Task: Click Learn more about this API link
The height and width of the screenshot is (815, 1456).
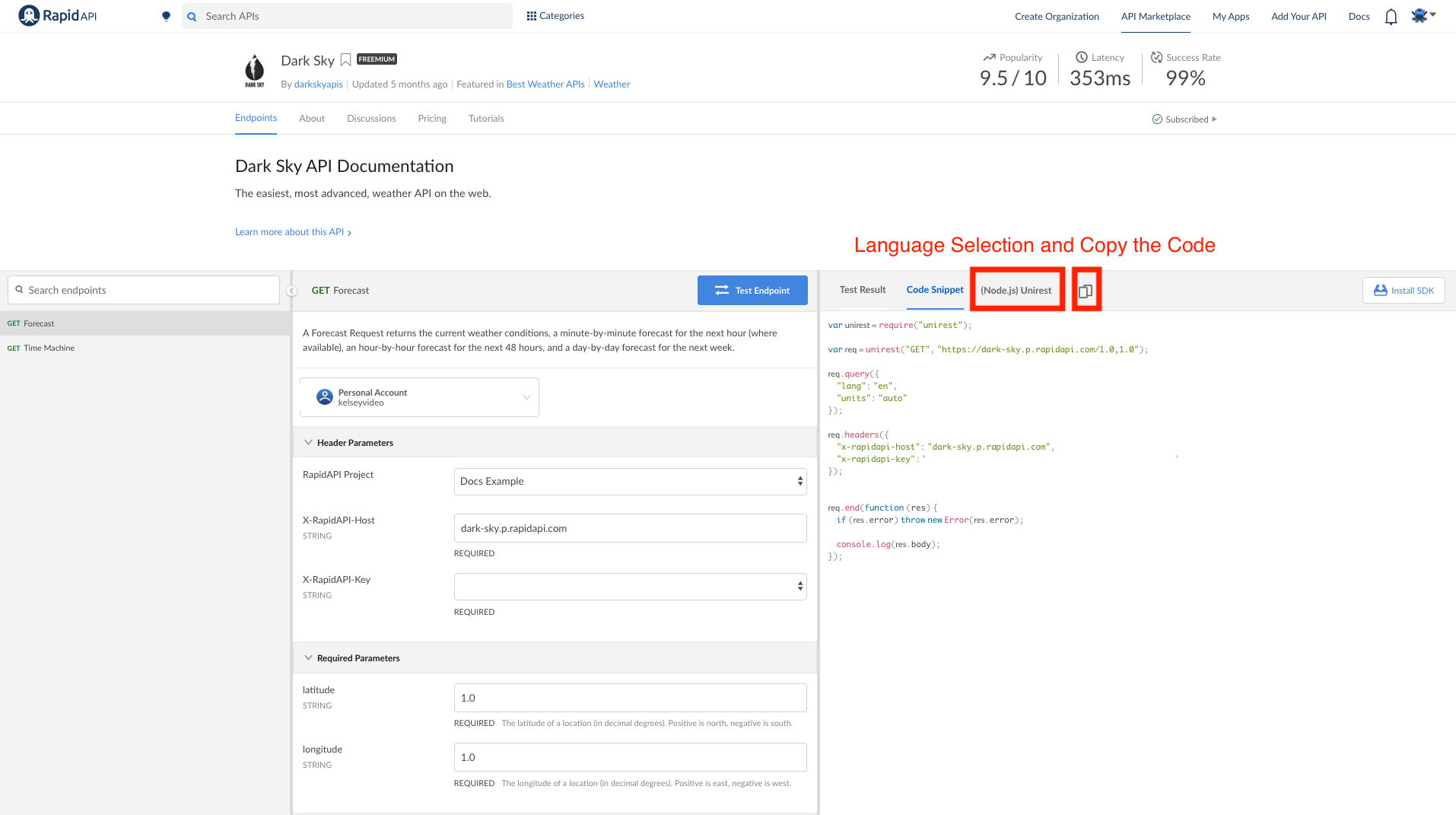Action: point(293,232)
